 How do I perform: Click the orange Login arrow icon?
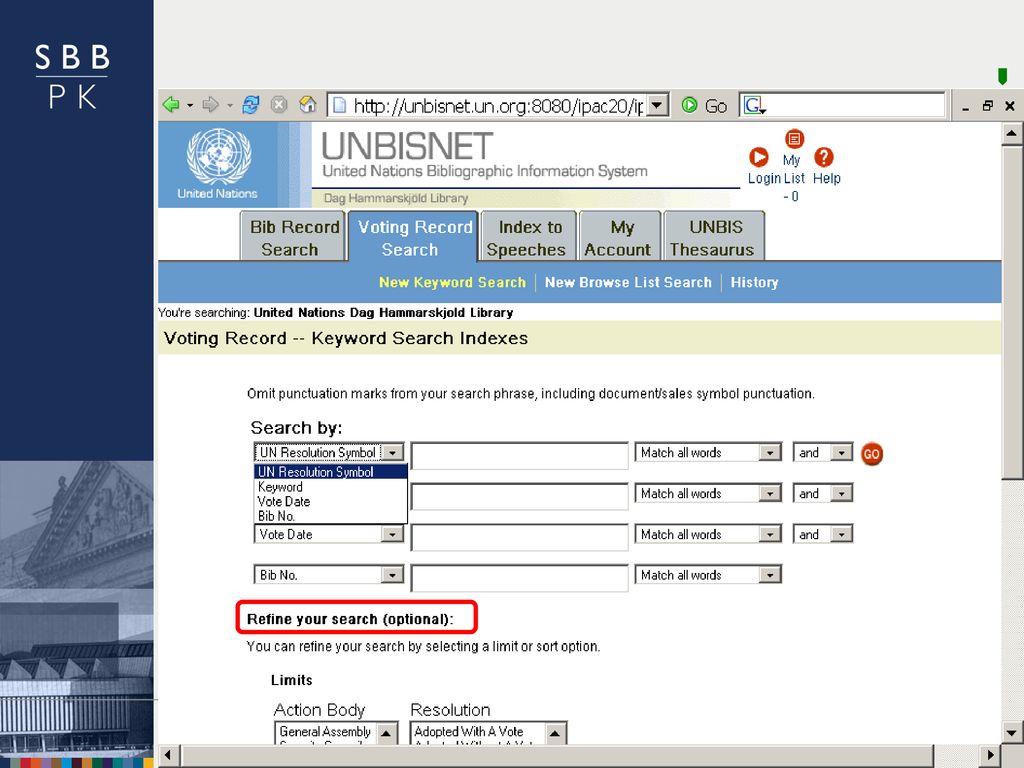[x=759, y=157]
